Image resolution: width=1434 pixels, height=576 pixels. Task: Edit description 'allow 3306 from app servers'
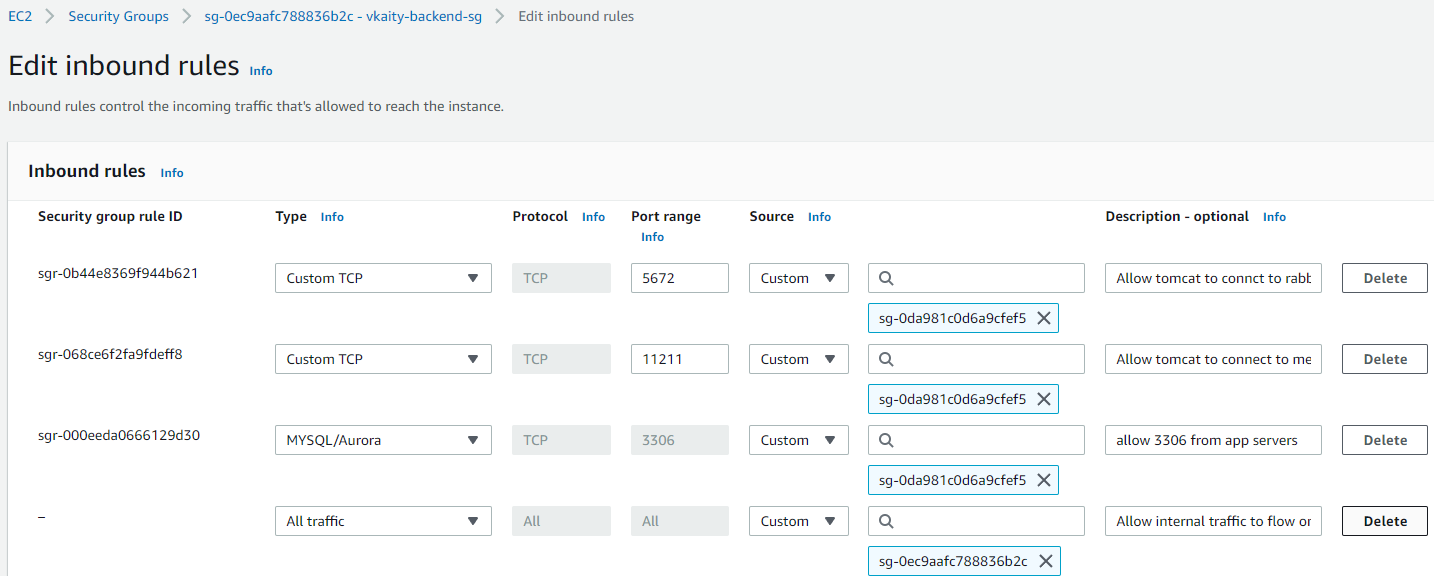point(1213,440)
